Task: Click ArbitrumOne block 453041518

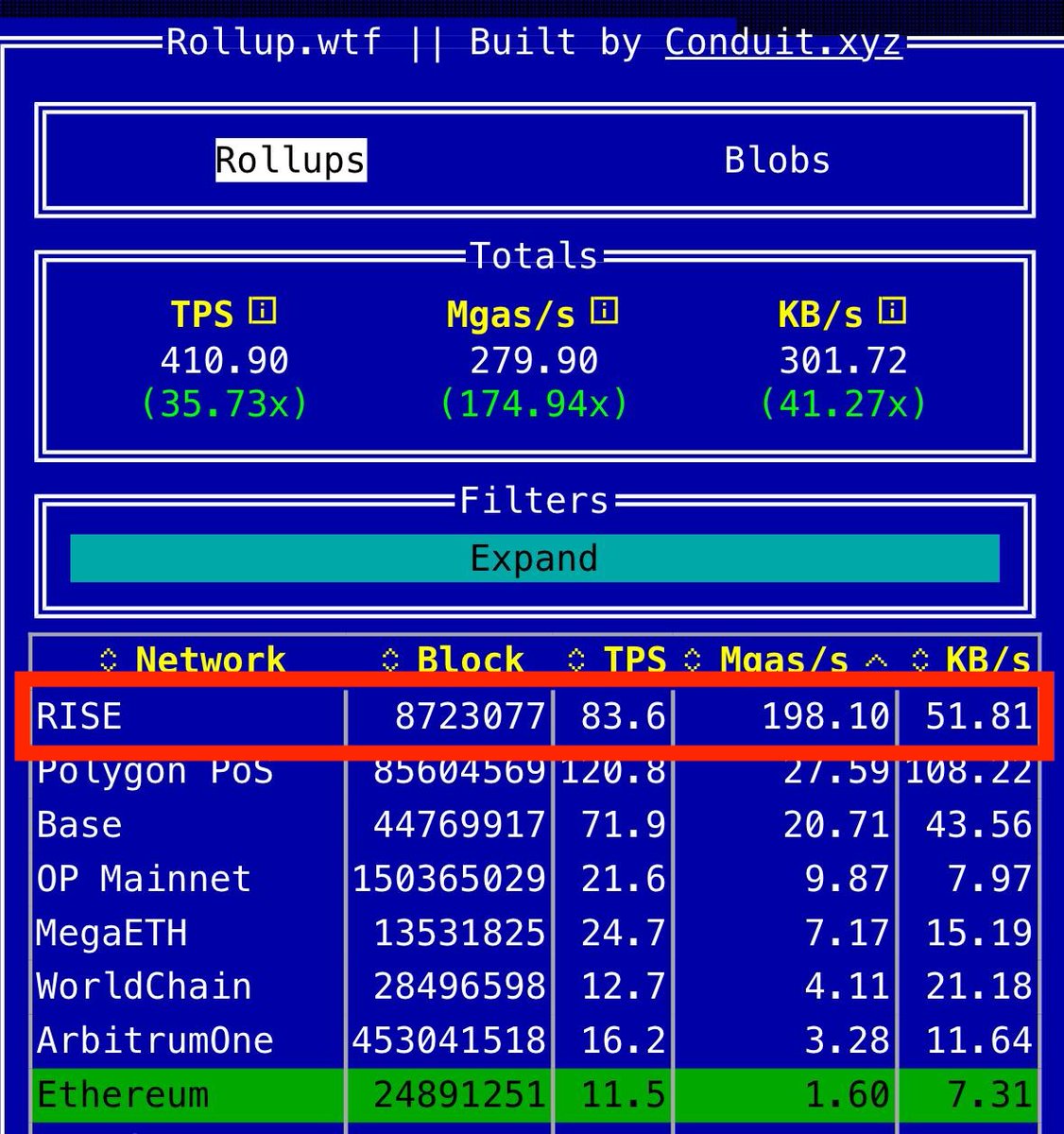Action: (x=449, y=1040)
